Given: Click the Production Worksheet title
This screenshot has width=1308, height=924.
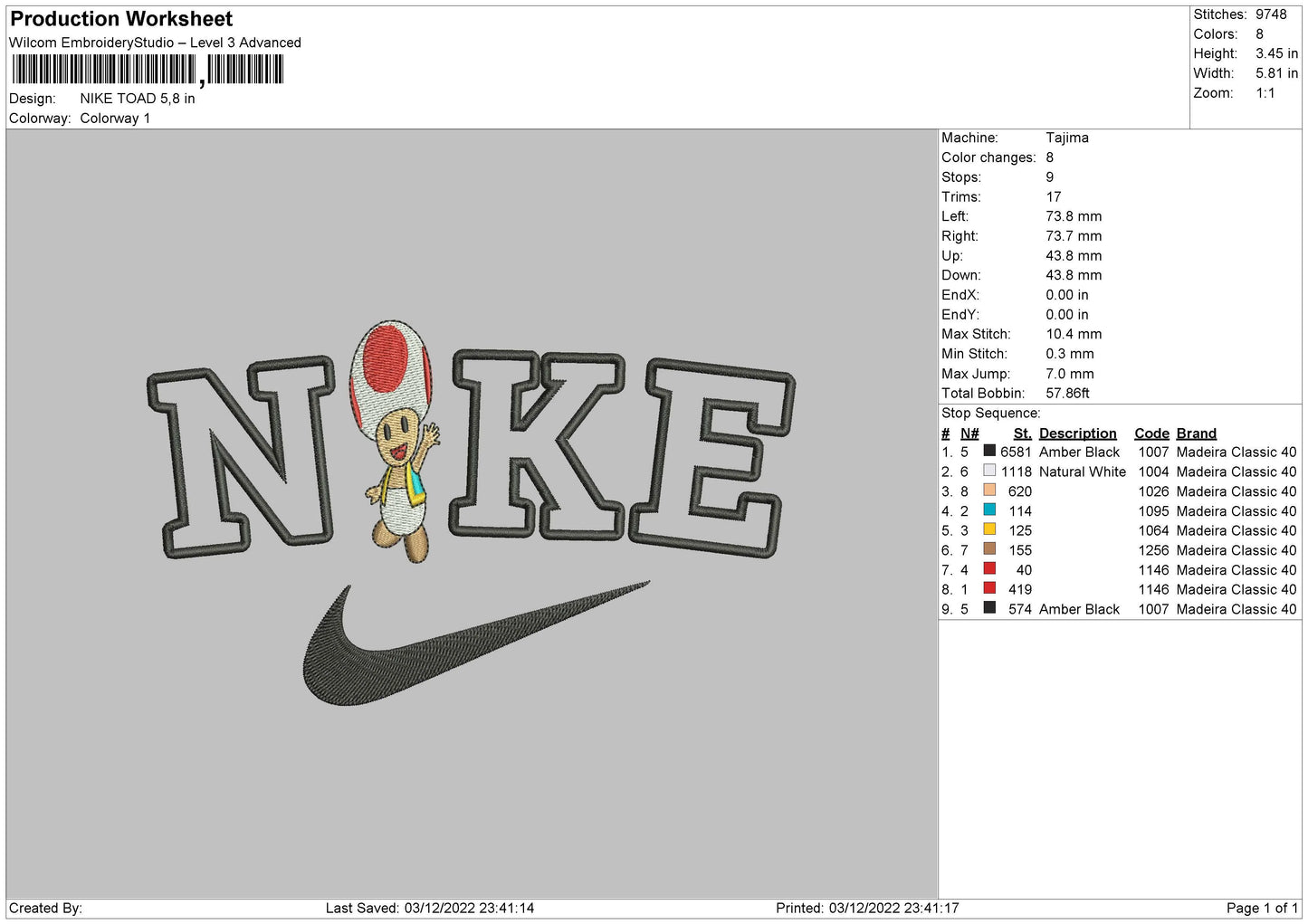Looking at the screenshot, I should pos(121,19).
